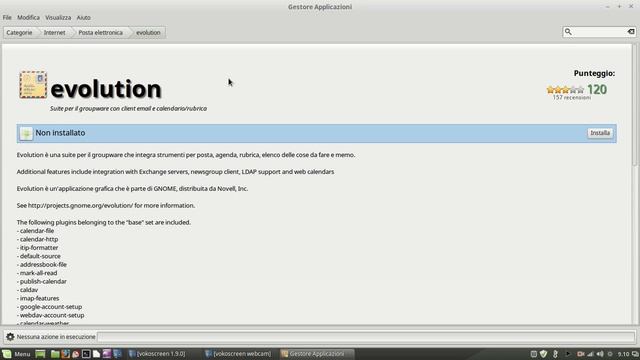Open the file manager folder icon in taskbar
Screen dimensions: 640x360
tap(55, 354)
